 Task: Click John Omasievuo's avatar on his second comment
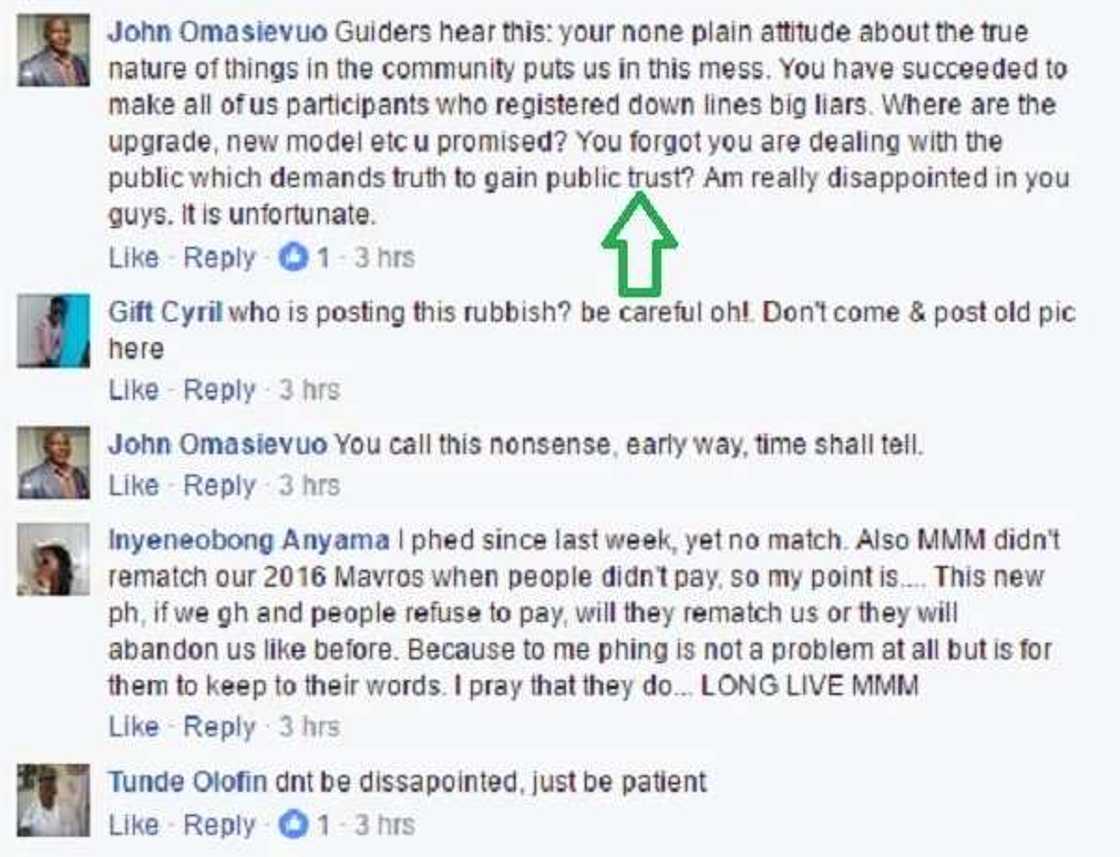[53, 463]
